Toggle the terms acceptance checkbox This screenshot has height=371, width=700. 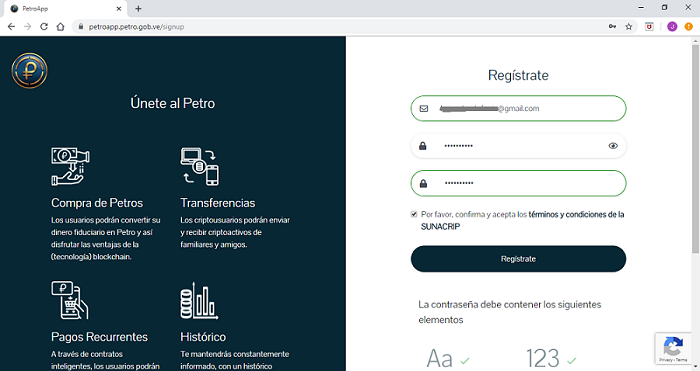click(414, 214)
